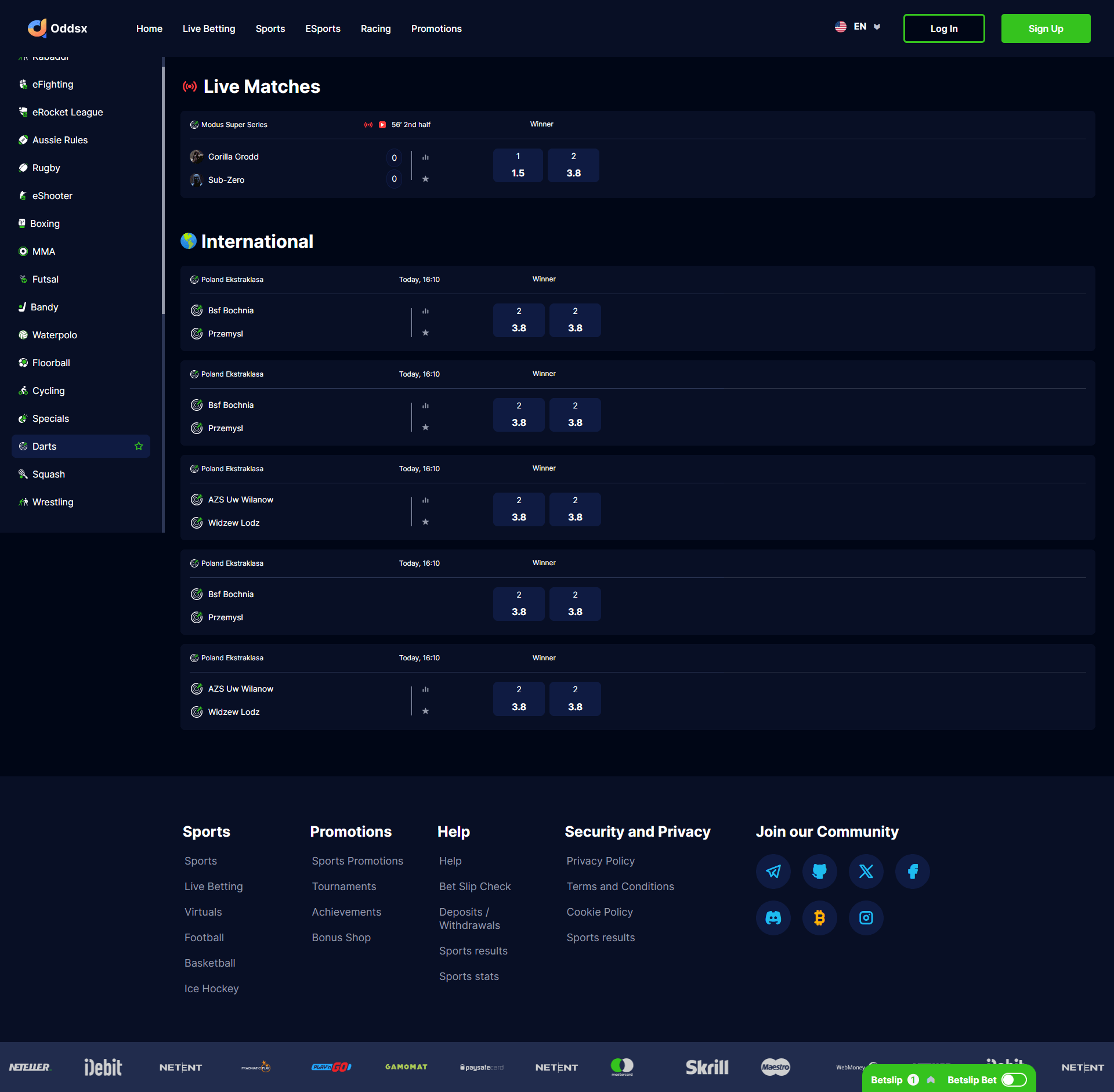Open the Terms and Conditions footer link
1114x1092 pixels.
coord(620,886)
